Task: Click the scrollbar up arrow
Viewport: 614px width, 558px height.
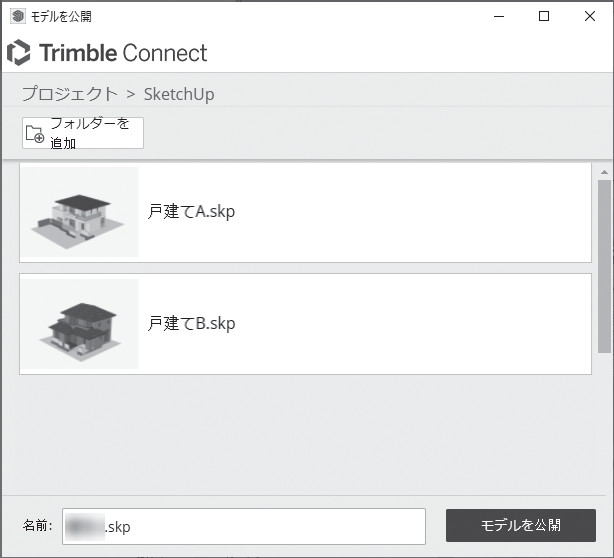Action: [x=604, y=172]
